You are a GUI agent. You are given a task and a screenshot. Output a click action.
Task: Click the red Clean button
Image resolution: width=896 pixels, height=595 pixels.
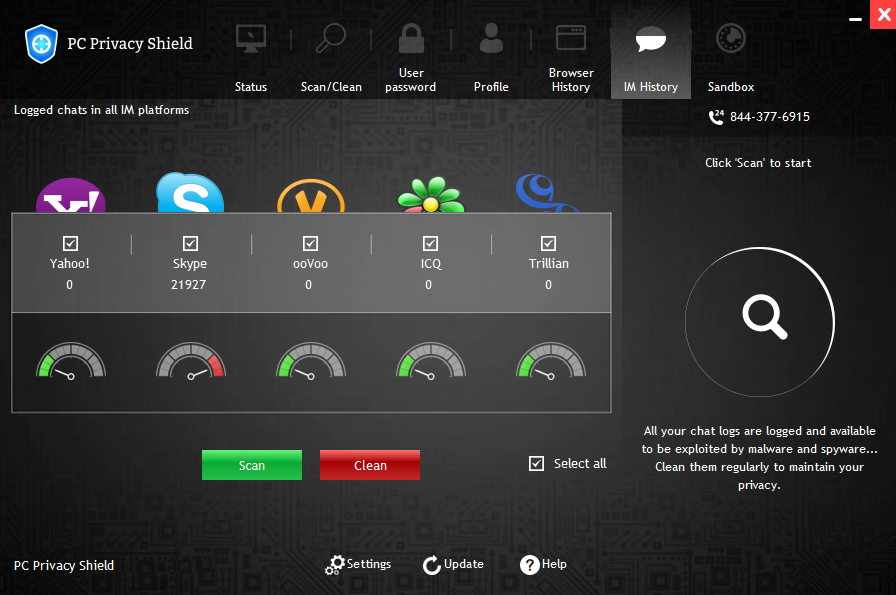coord(370,465)
